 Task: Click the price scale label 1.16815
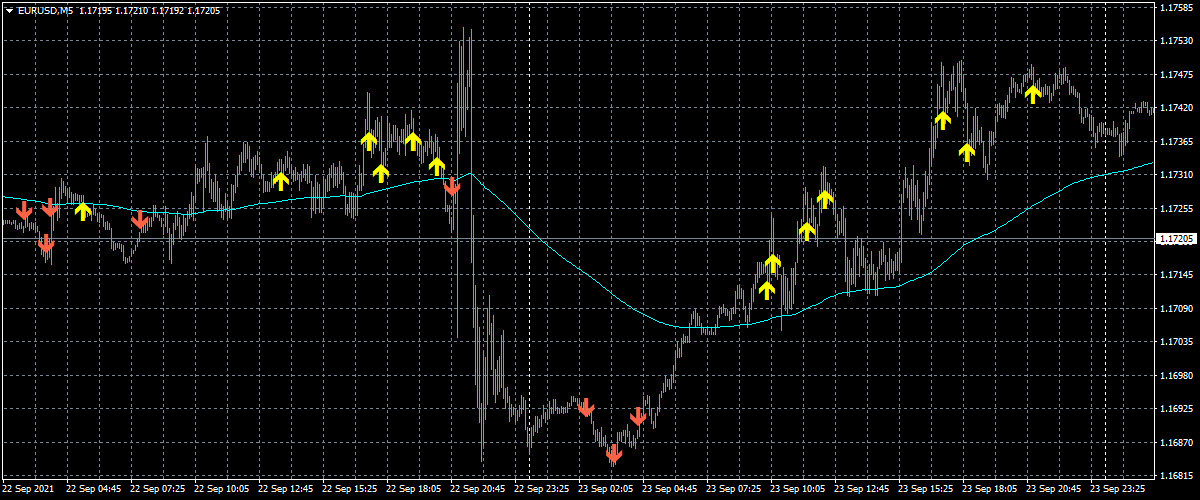[x=1176, y=476]
